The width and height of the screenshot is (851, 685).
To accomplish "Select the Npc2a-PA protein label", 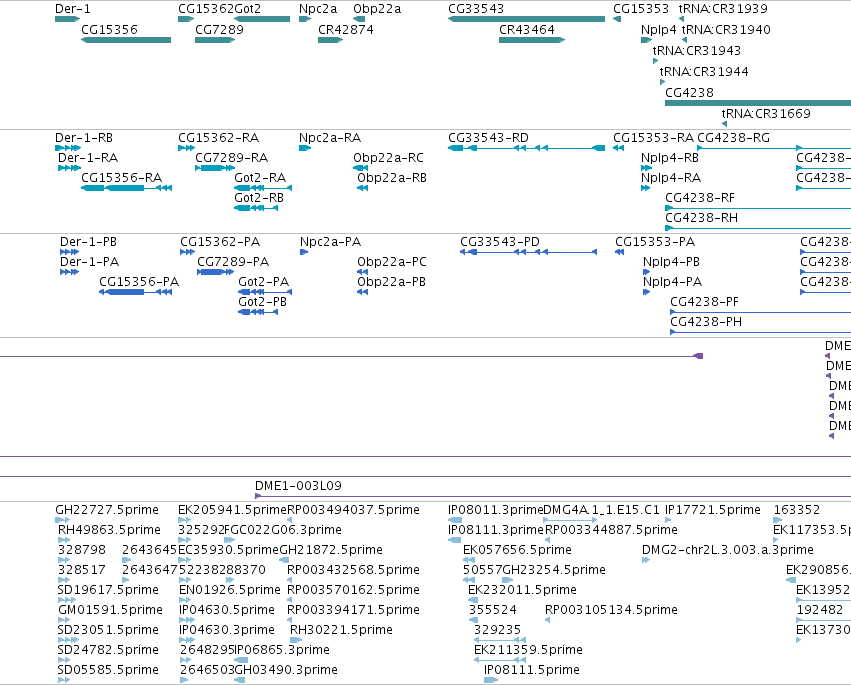I will tap(331, 242).
